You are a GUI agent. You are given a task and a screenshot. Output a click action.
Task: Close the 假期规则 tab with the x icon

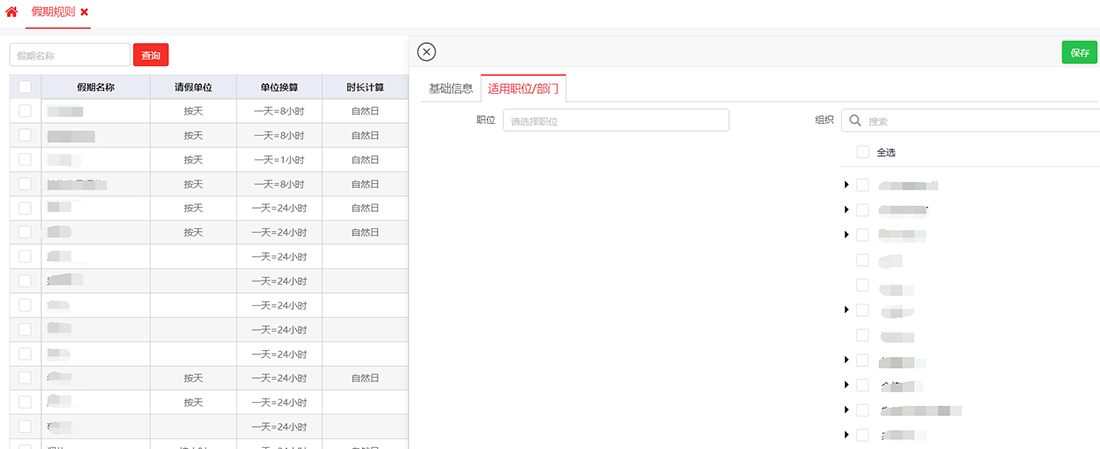click(x=84, y=12)
